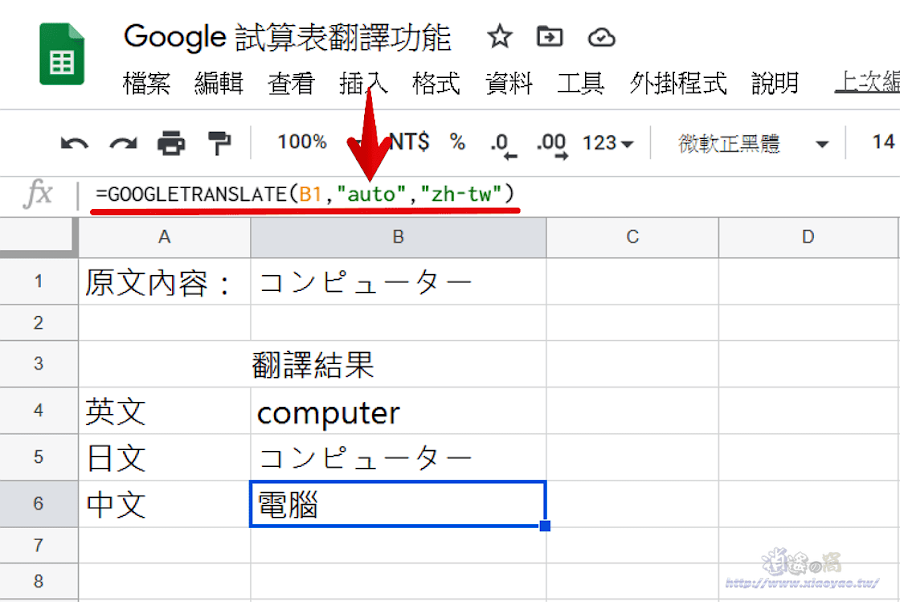Select column A header
The height and width of the screenshot is (602, 900).
164,237
